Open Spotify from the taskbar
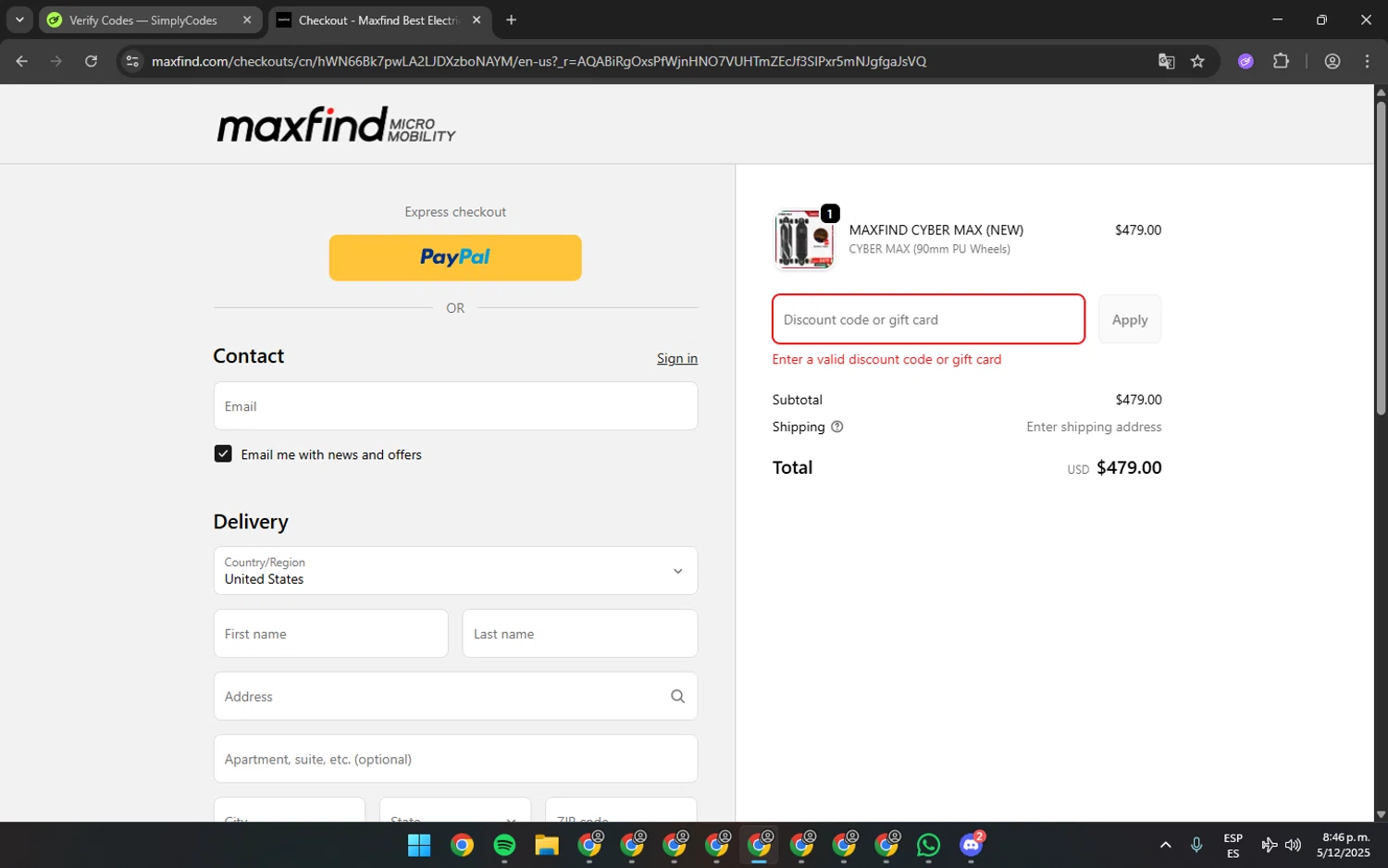 [504, 845]
